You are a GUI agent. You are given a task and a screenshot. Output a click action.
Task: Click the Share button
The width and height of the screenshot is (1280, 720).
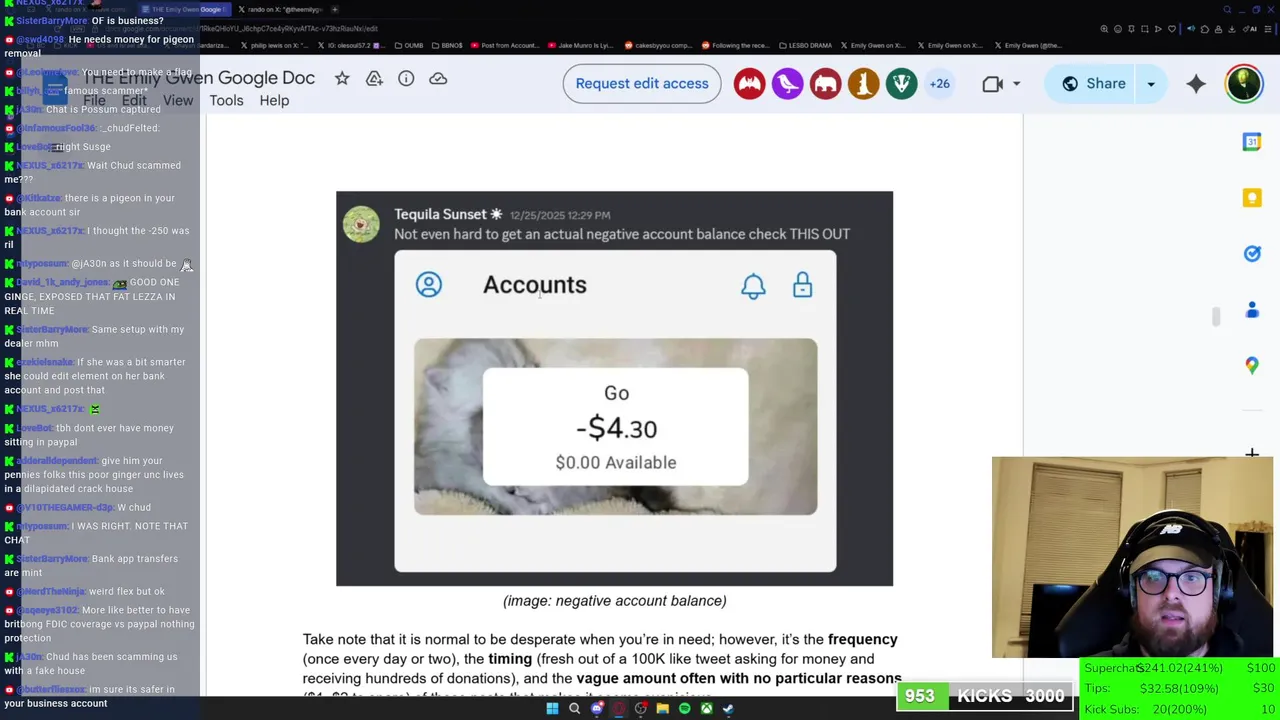(1092, 84)
